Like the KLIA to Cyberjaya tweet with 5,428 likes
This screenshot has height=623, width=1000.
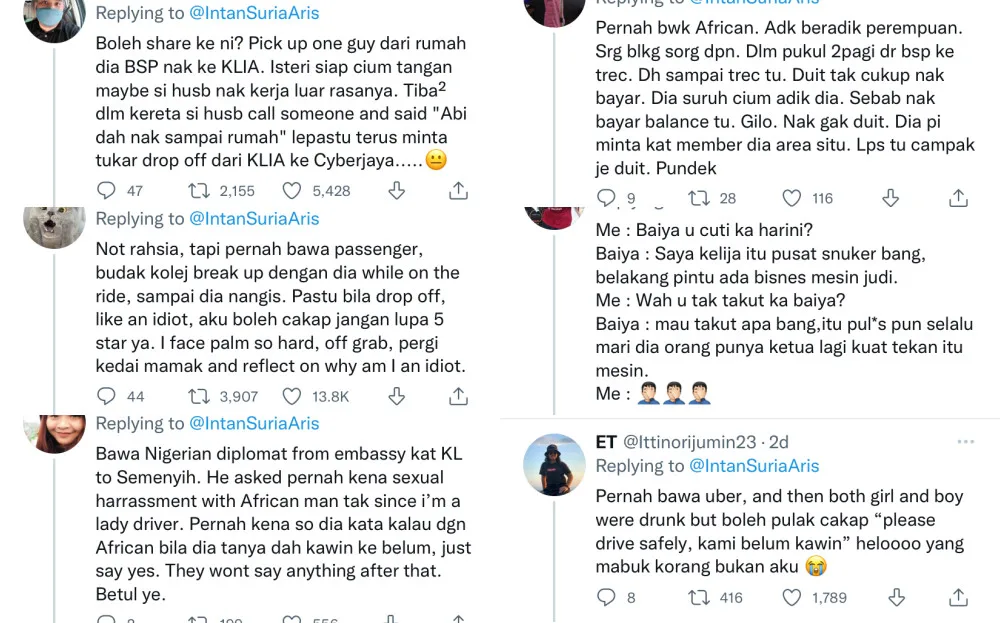[292, 190]
